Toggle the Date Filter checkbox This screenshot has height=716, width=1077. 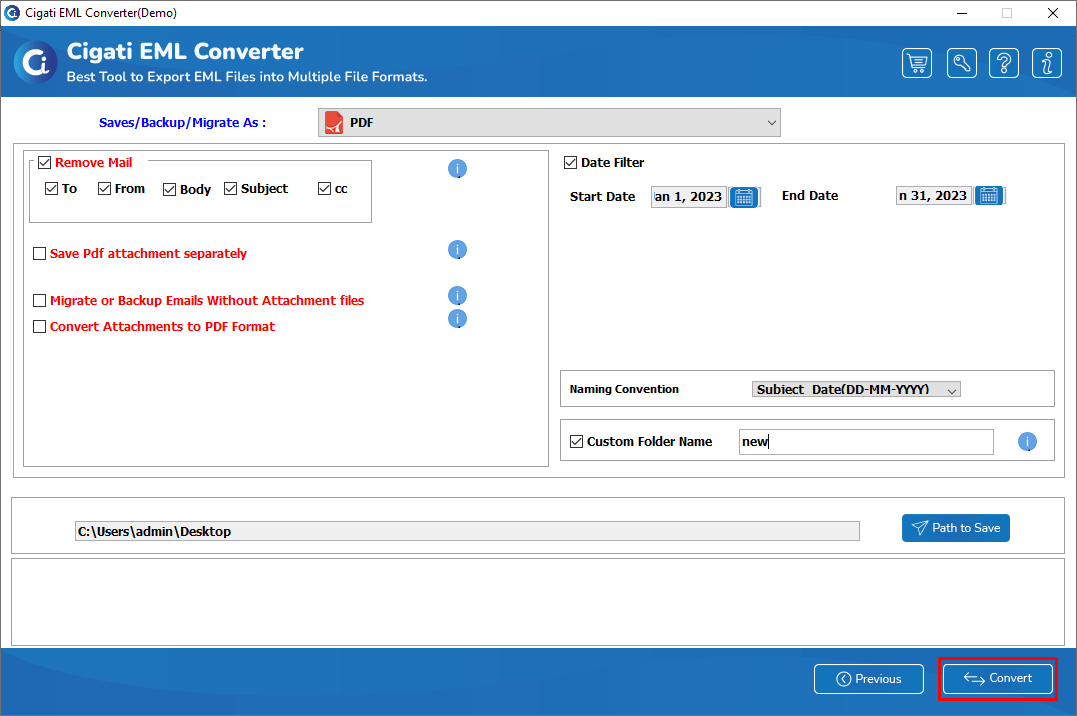[x=571, y=163]
